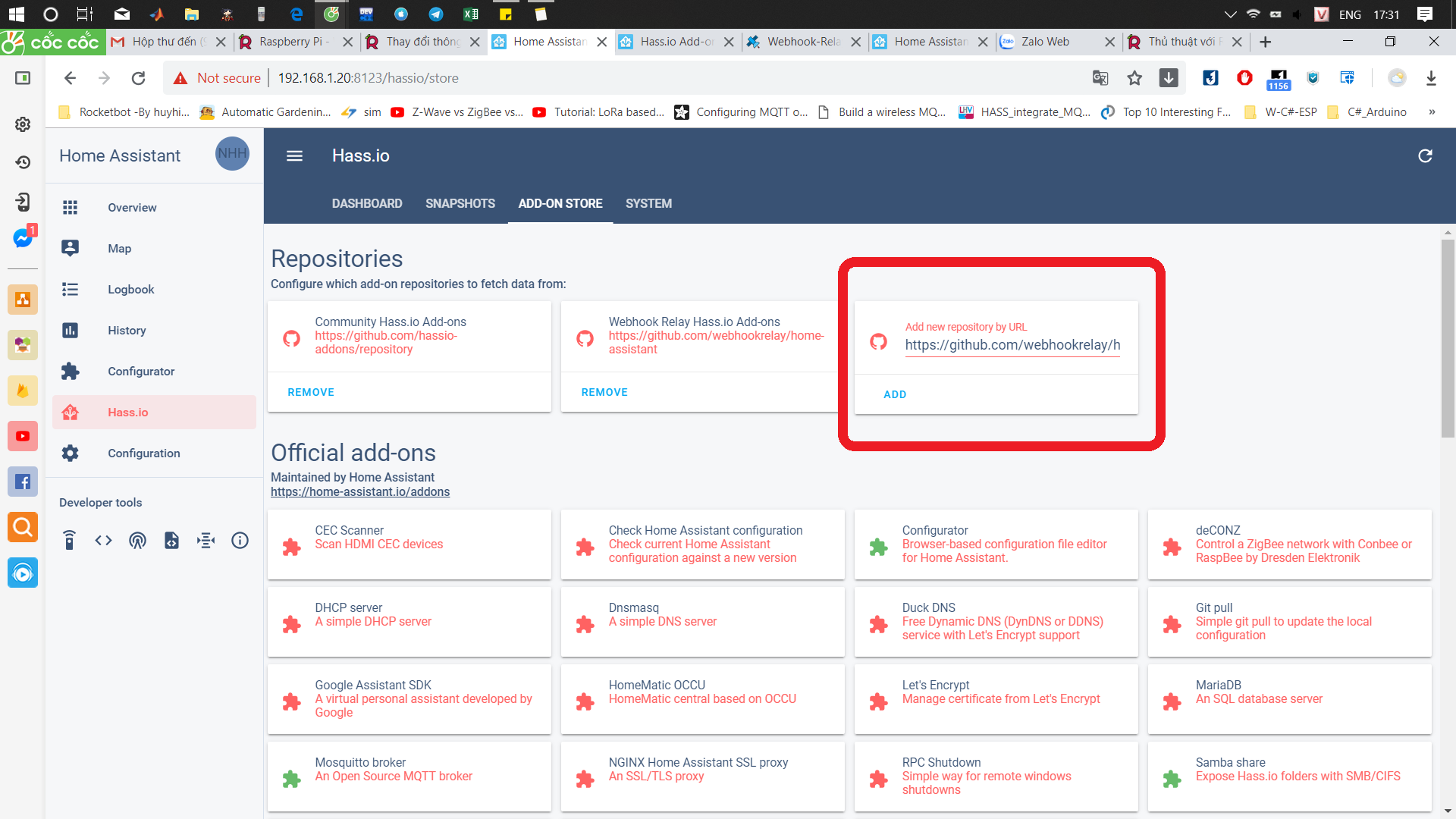This screenshot has height=819, width=1456.
Task: Open the Git pull add-on card
Action: tap(1290, 622)
